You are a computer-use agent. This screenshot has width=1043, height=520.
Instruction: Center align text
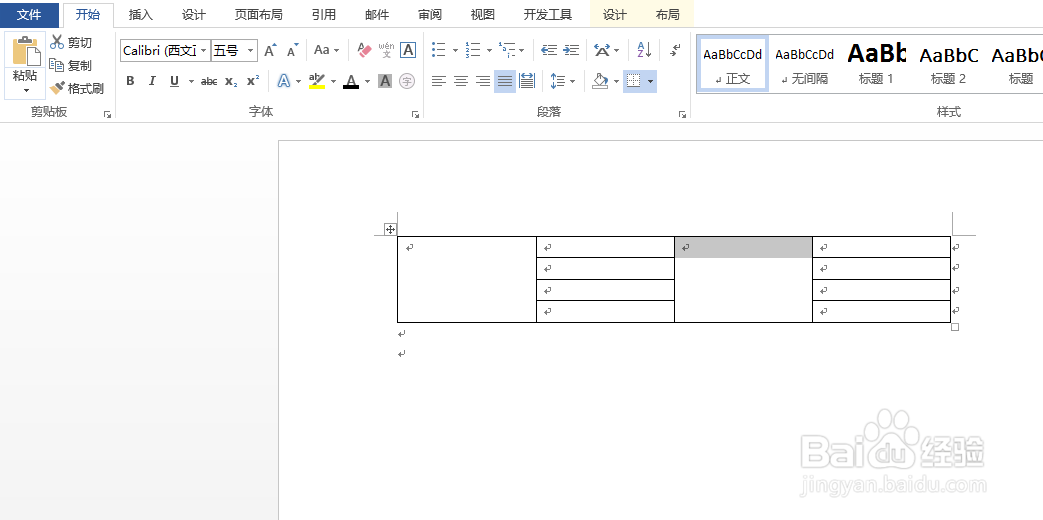pyautogui.click(x=460, y=81)
